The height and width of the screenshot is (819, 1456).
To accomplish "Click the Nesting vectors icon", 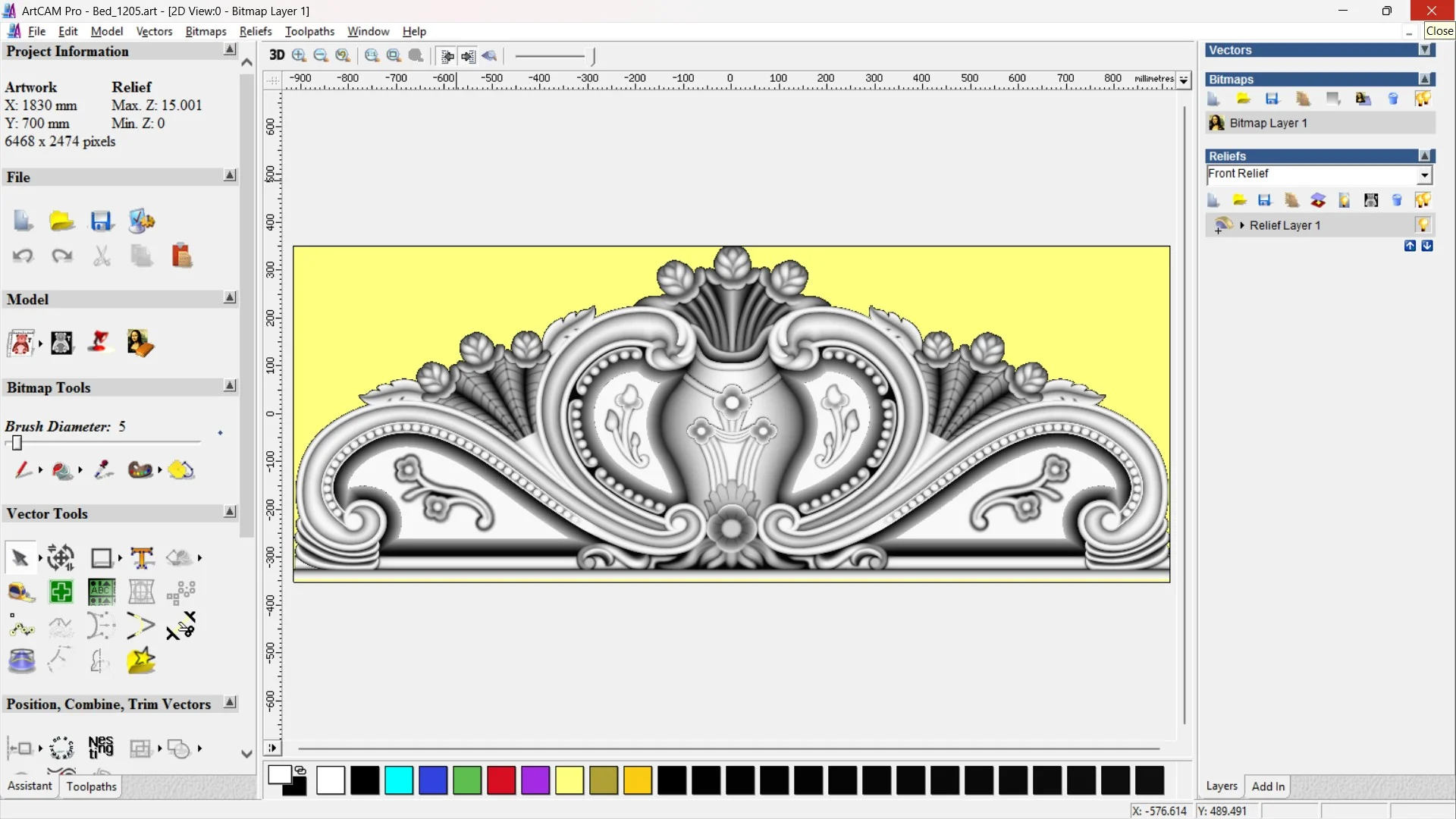I will [101, 748].
